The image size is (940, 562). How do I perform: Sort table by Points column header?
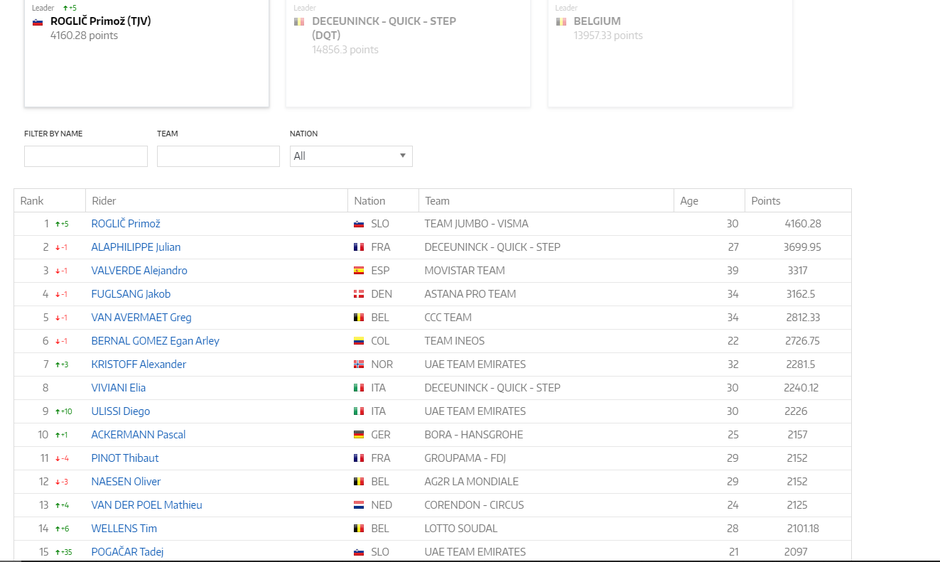coord(766,201)
